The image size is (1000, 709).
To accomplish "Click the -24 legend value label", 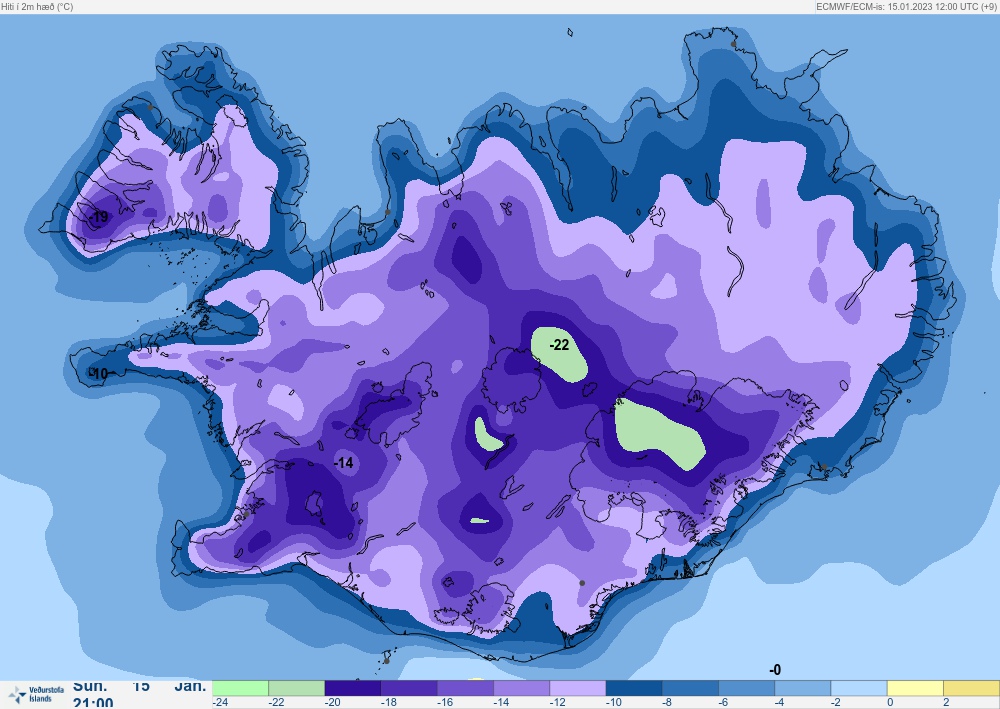I will 221,702.
